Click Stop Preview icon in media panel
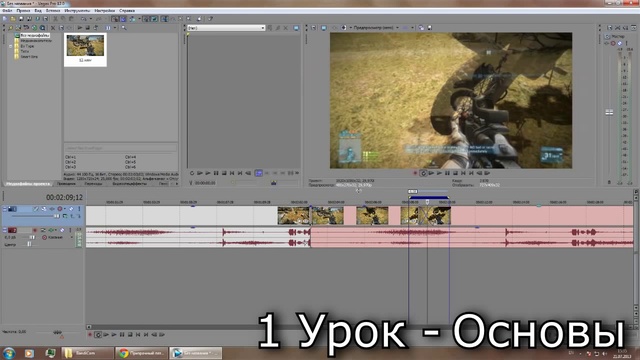 click(88, 28)
